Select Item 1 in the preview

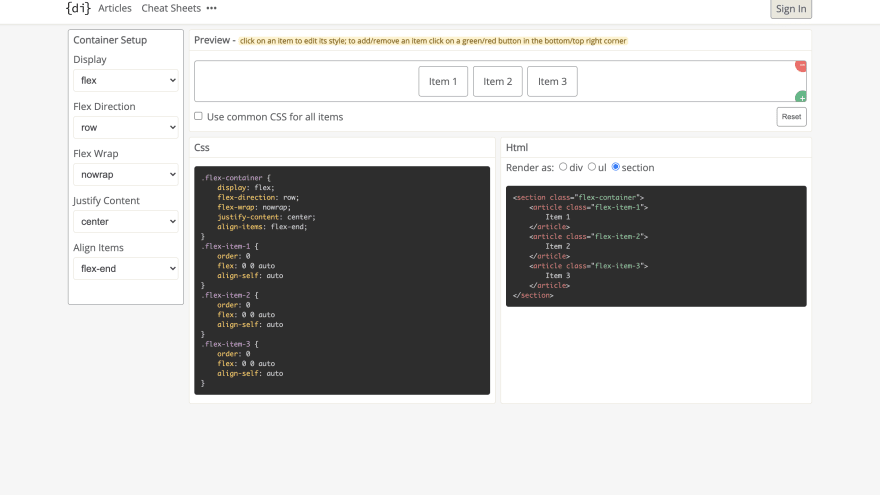[443, 81]
